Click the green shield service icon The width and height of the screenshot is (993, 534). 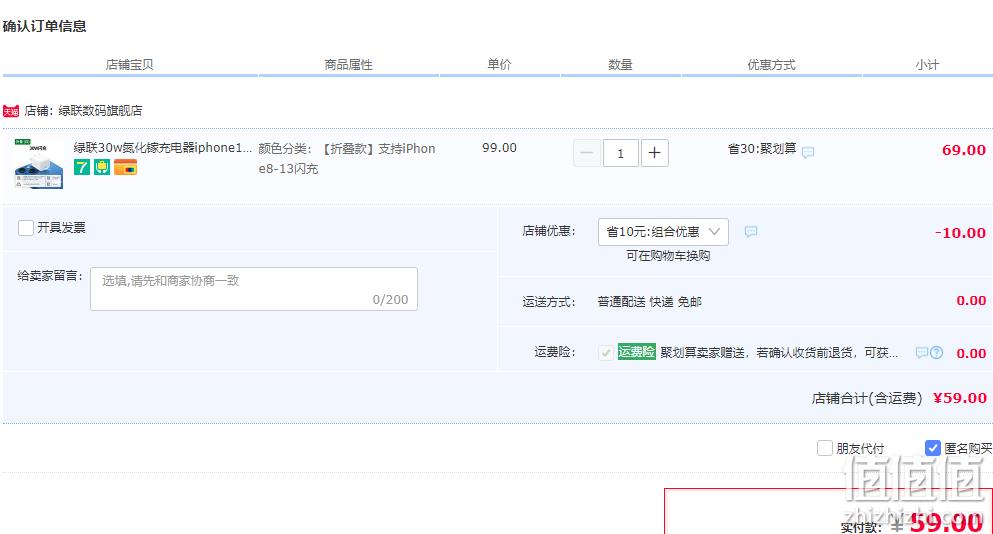[102, 167]
